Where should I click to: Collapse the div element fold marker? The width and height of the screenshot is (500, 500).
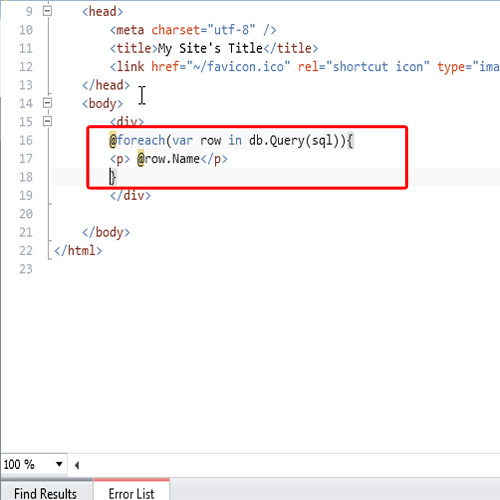click(47, 121)
